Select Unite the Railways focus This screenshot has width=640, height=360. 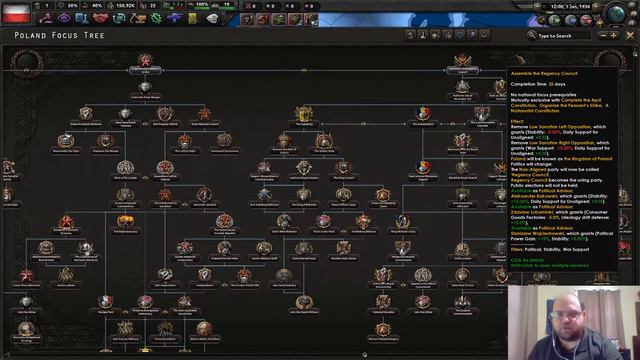pos(304,251)
